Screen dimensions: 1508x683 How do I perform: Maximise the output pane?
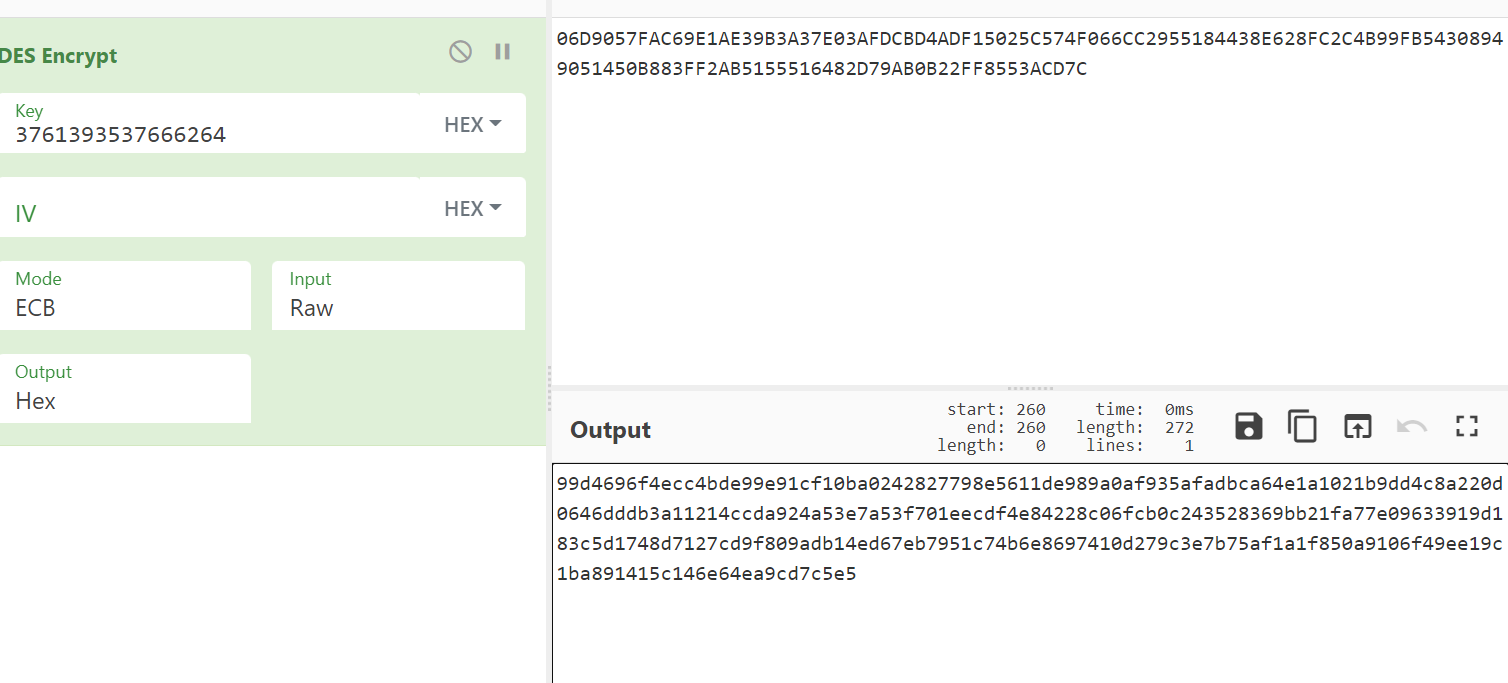click(1466, 427)
